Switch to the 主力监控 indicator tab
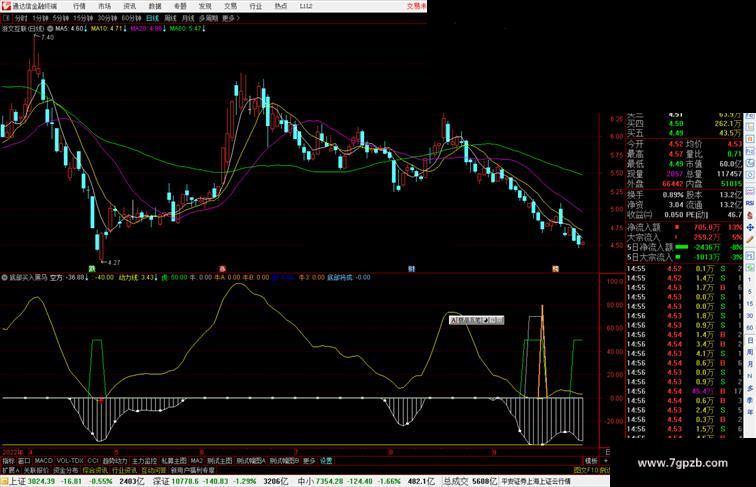The height and width of the screenshot is (487, 756). (x=144, y=461)
